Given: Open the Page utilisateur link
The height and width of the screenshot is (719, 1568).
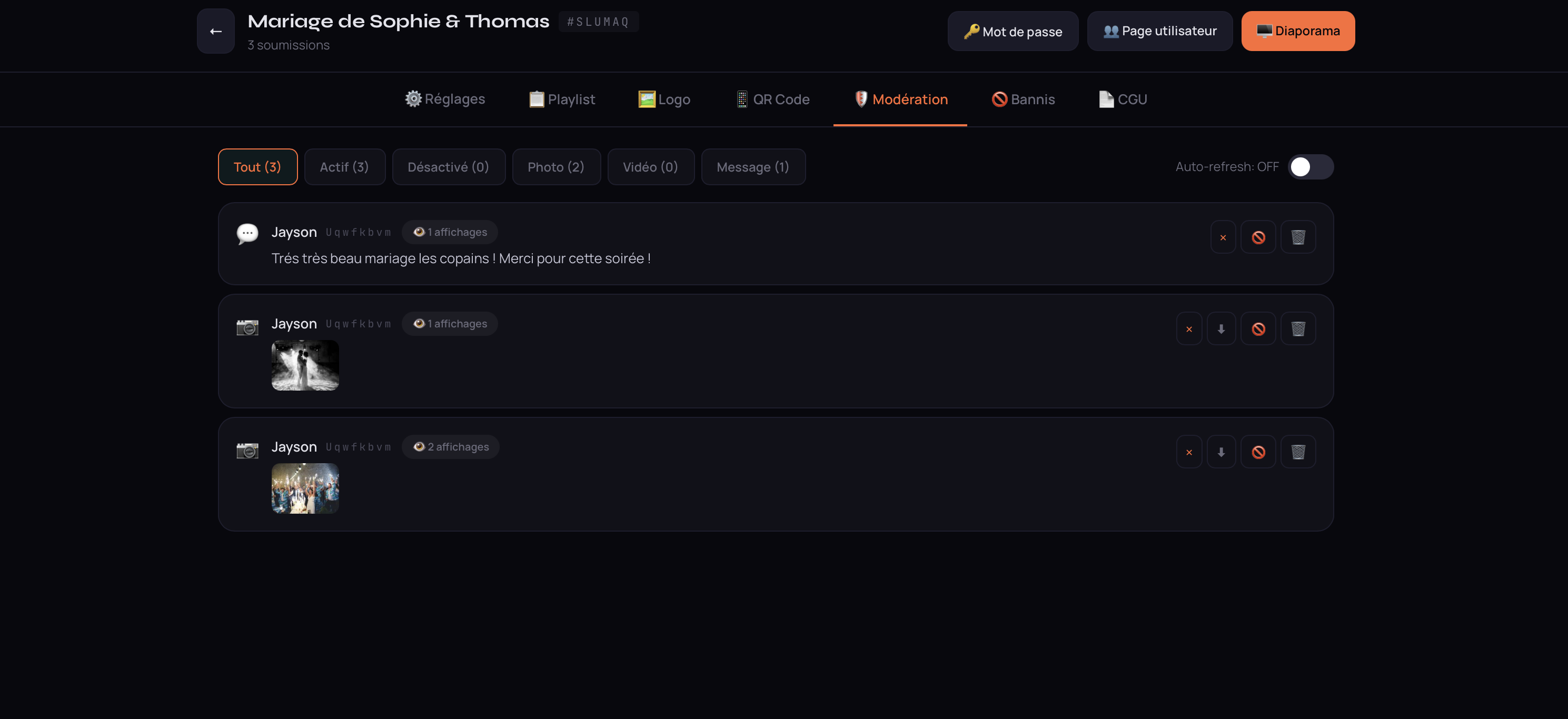Looking at the screenshot, I should click(1159, 31).
